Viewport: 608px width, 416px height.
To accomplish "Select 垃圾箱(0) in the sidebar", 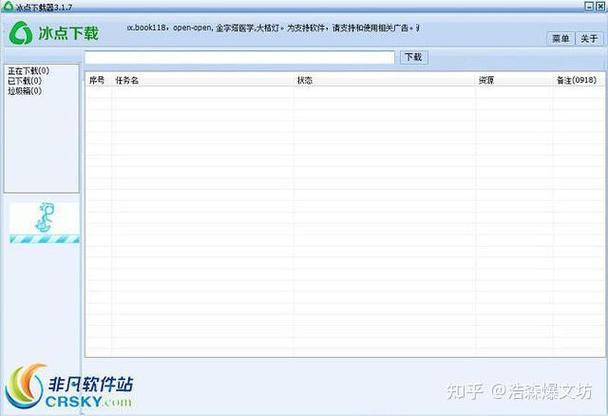I will [x=25, y=91].
